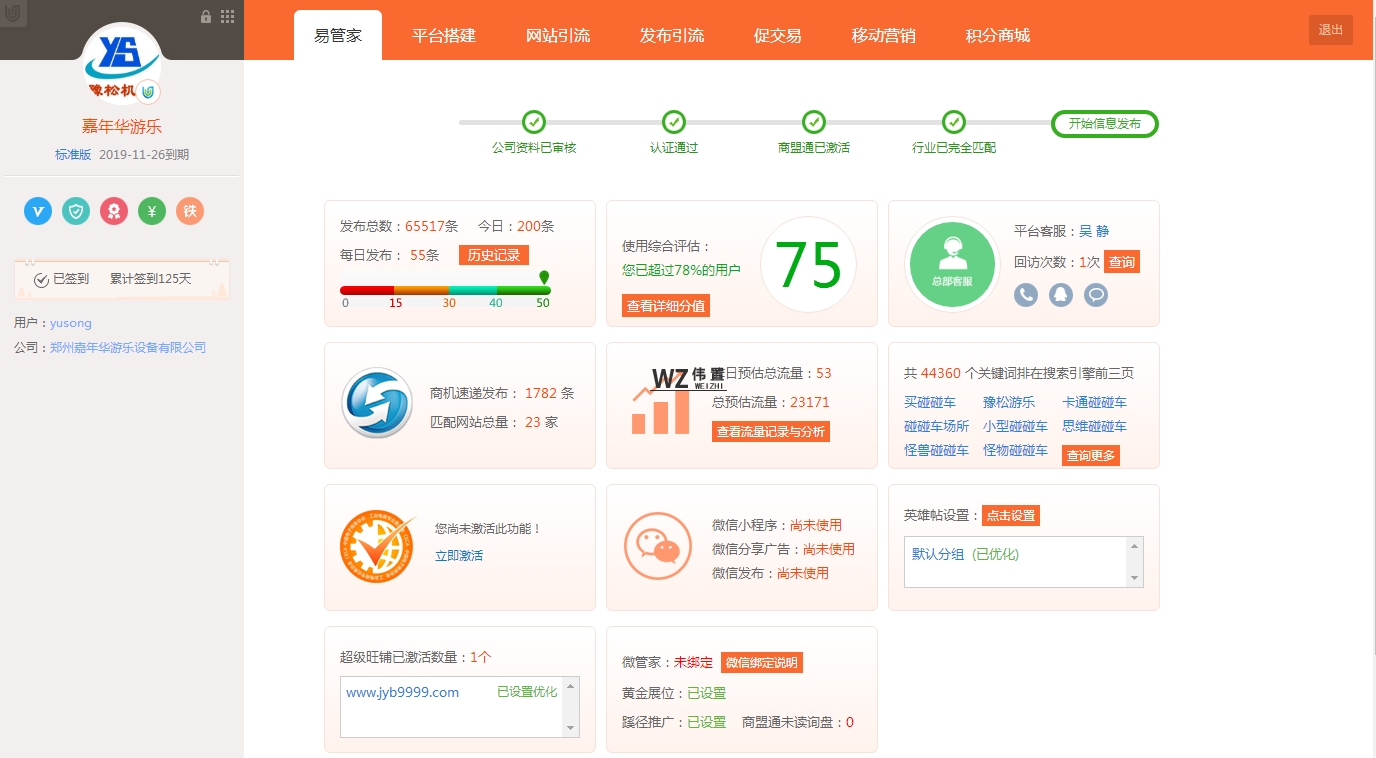Click the blue V badge icon

[38, 211]
